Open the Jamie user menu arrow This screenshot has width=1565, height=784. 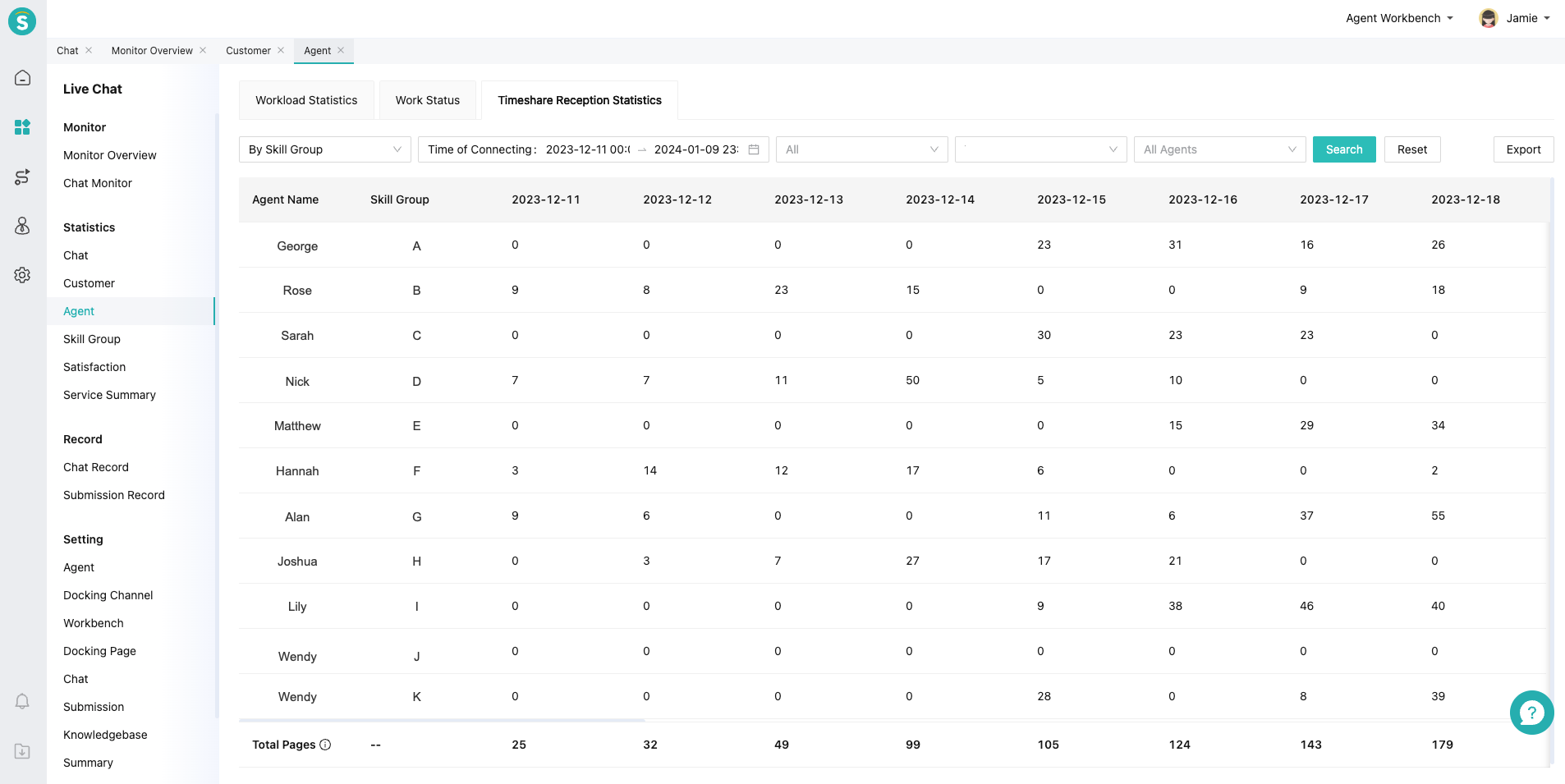click(1547, 18)
